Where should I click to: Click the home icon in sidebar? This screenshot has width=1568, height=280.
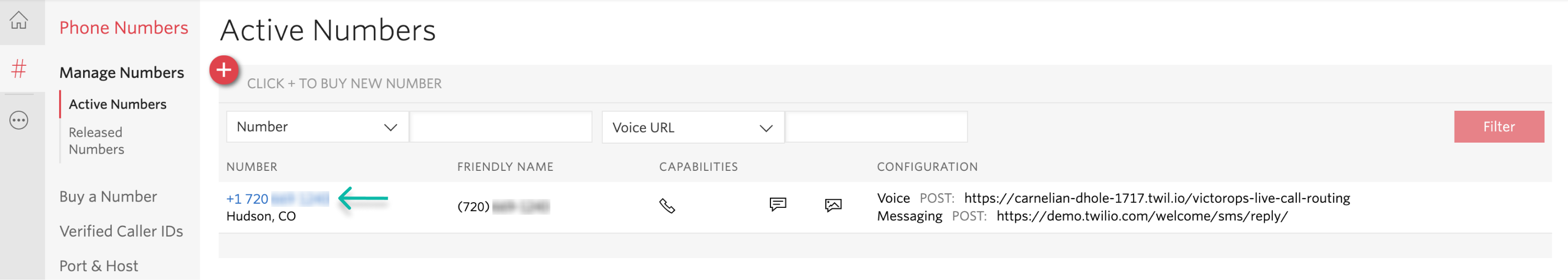pyautogui.click(x=19, y=21)
